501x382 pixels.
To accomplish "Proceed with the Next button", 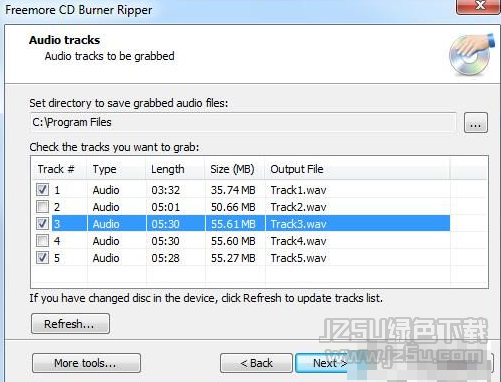I will [x=330, y=363].
